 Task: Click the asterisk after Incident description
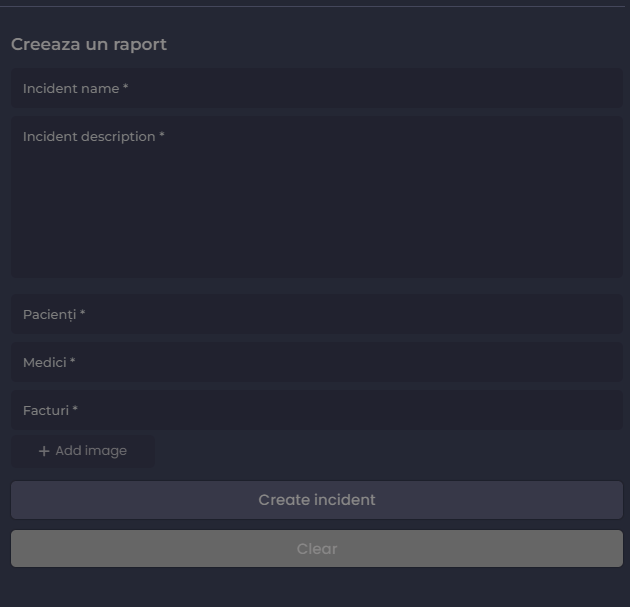162,136
